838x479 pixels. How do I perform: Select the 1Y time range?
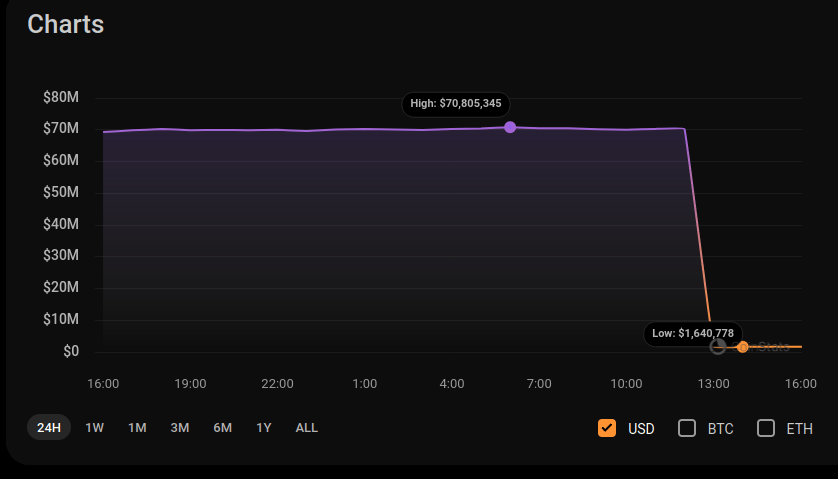point(264,428)
